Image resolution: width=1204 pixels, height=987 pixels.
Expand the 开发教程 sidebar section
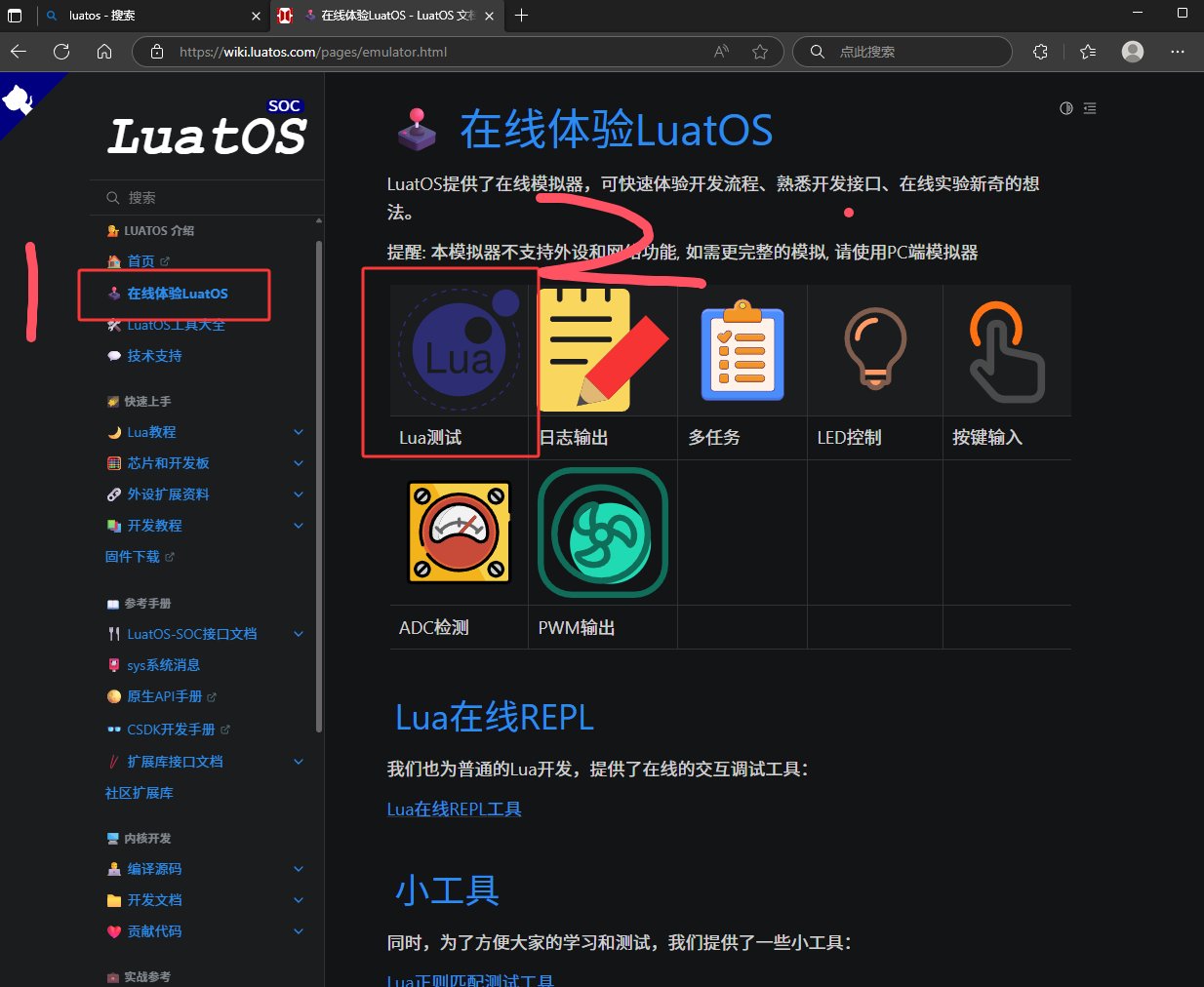tap(299, 526)
